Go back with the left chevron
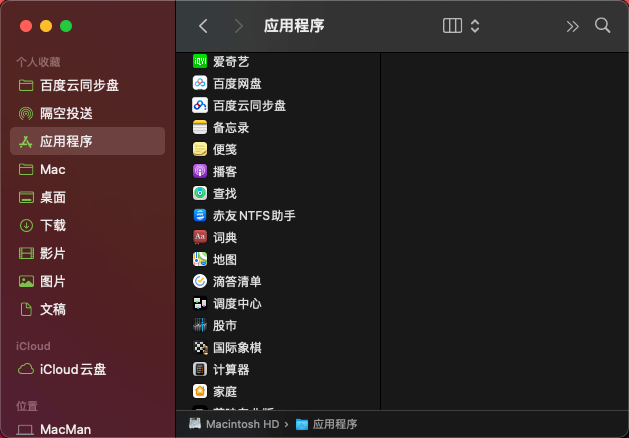 click(203, 26)
